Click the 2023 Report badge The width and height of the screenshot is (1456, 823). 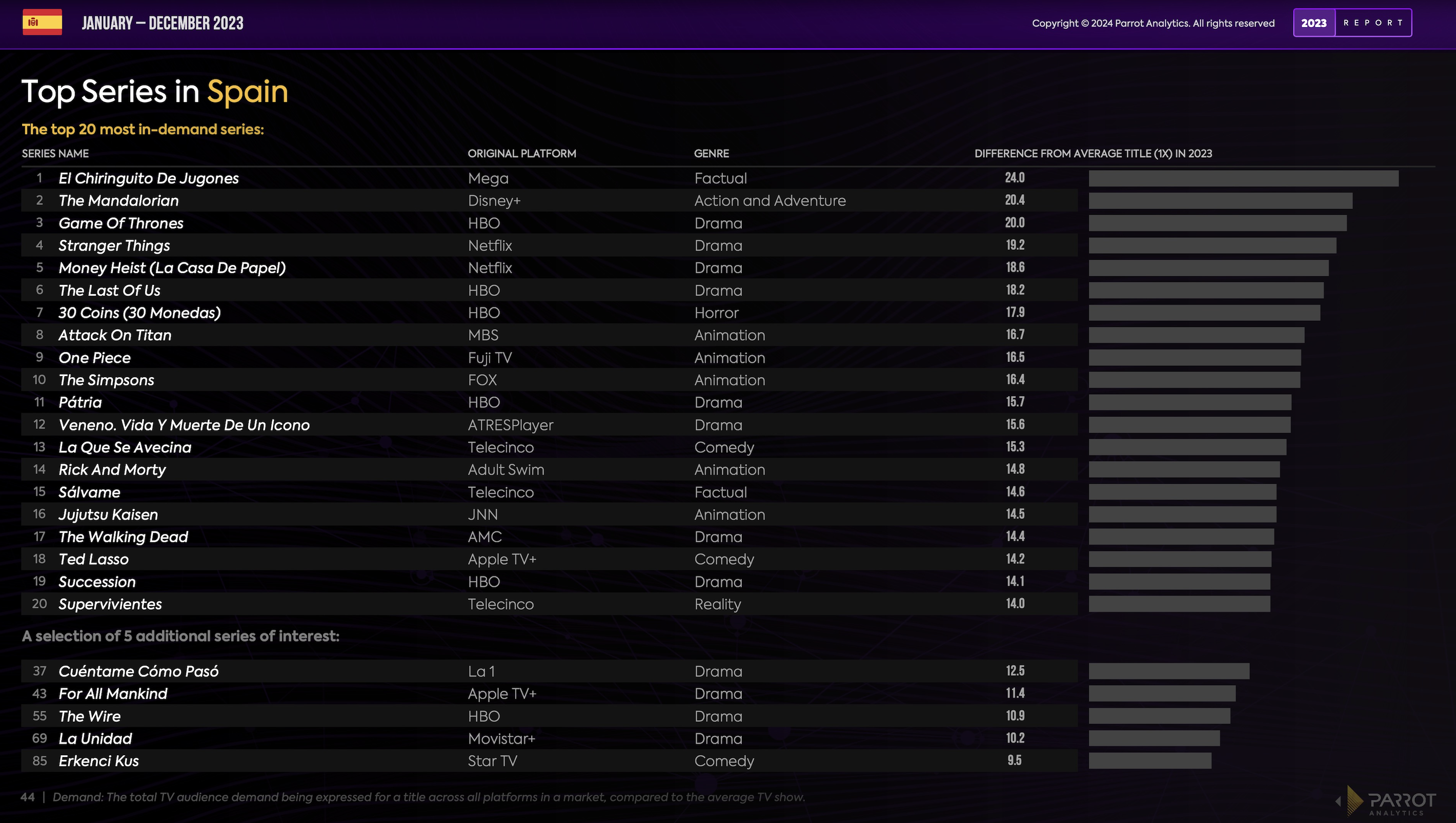[x=1352, y=23]
